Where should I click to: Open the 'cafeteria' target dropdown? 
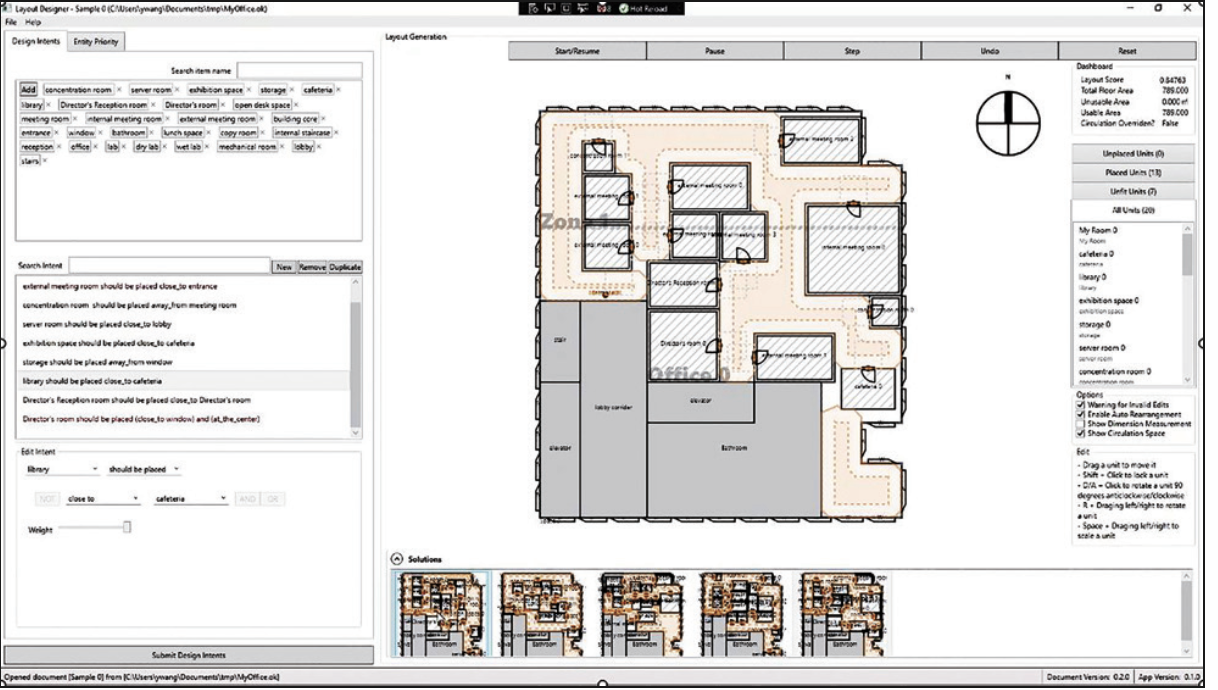point(190,497)
